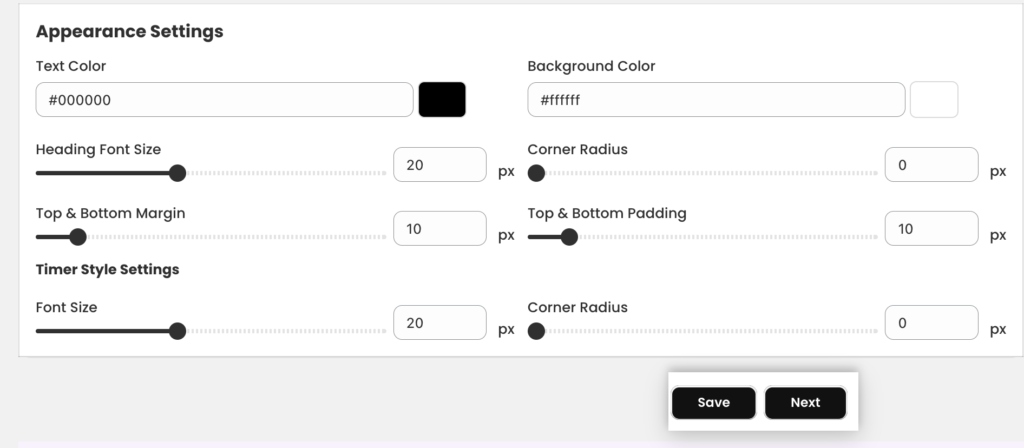The height and width of the screenshot is (448, 1024).
Task: Click the white Background Color swatch
Action: (934, 99)
